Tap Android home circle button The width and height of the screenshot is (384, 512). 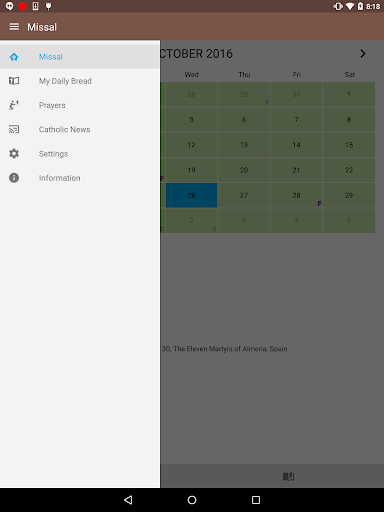192,500
